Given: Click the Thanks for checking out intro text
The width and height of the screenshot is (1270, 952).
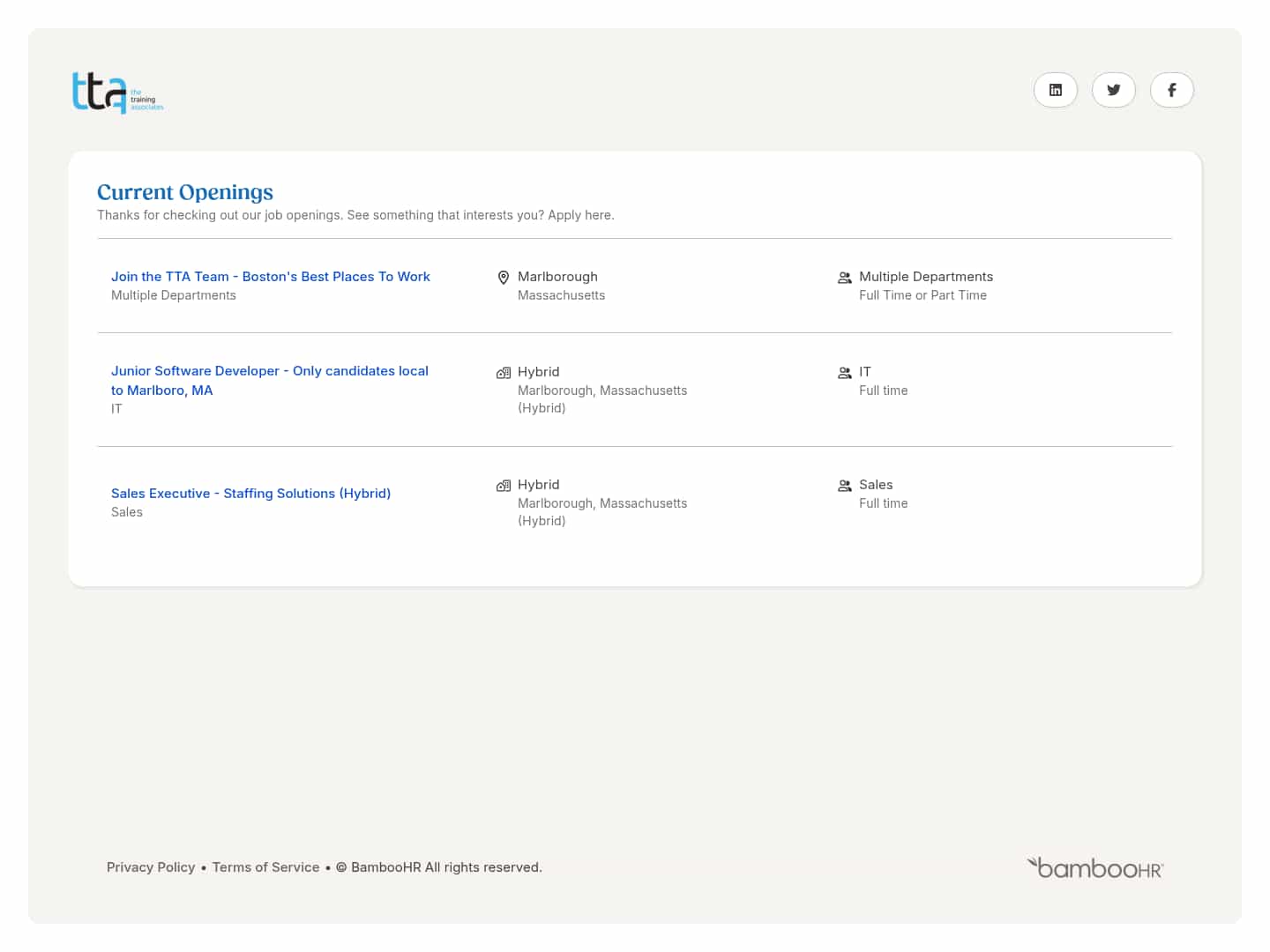Looking at the screenshot, I should tap(355, 215).
